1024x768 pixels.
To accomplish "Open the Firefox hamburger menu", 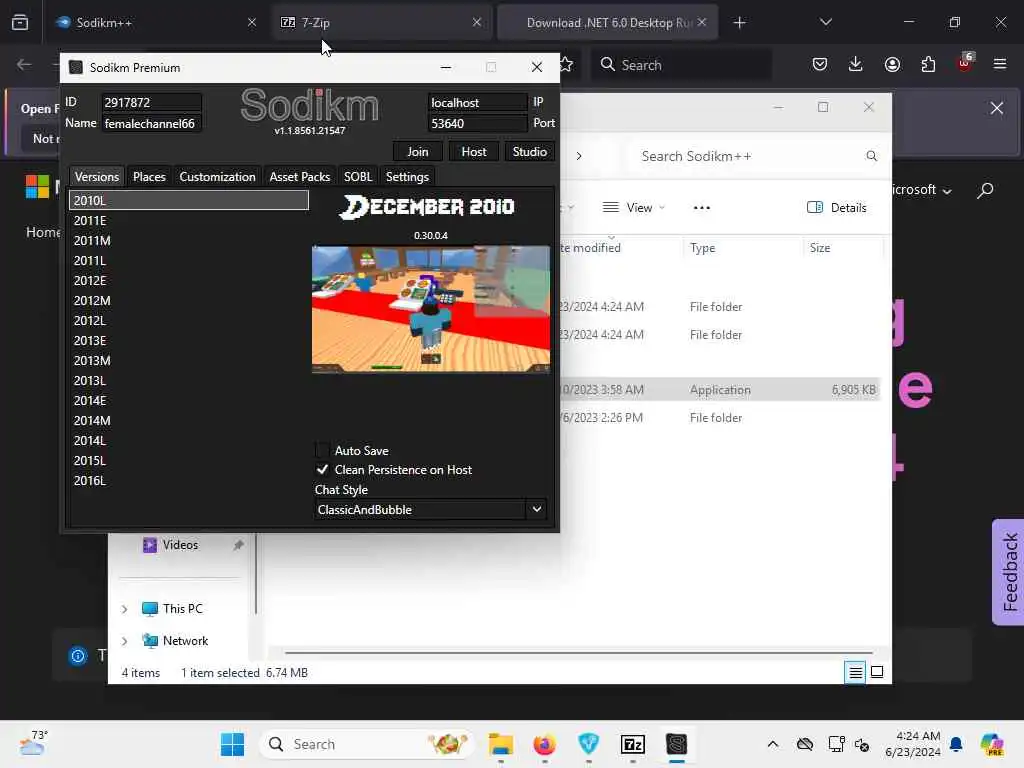I will 1000,65.
